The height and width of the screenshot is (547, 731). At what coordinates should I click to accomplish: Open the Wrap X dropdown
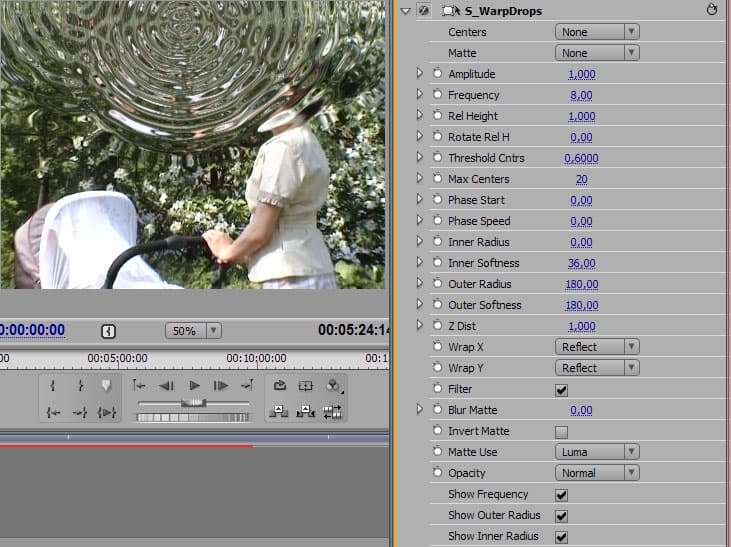597,346
